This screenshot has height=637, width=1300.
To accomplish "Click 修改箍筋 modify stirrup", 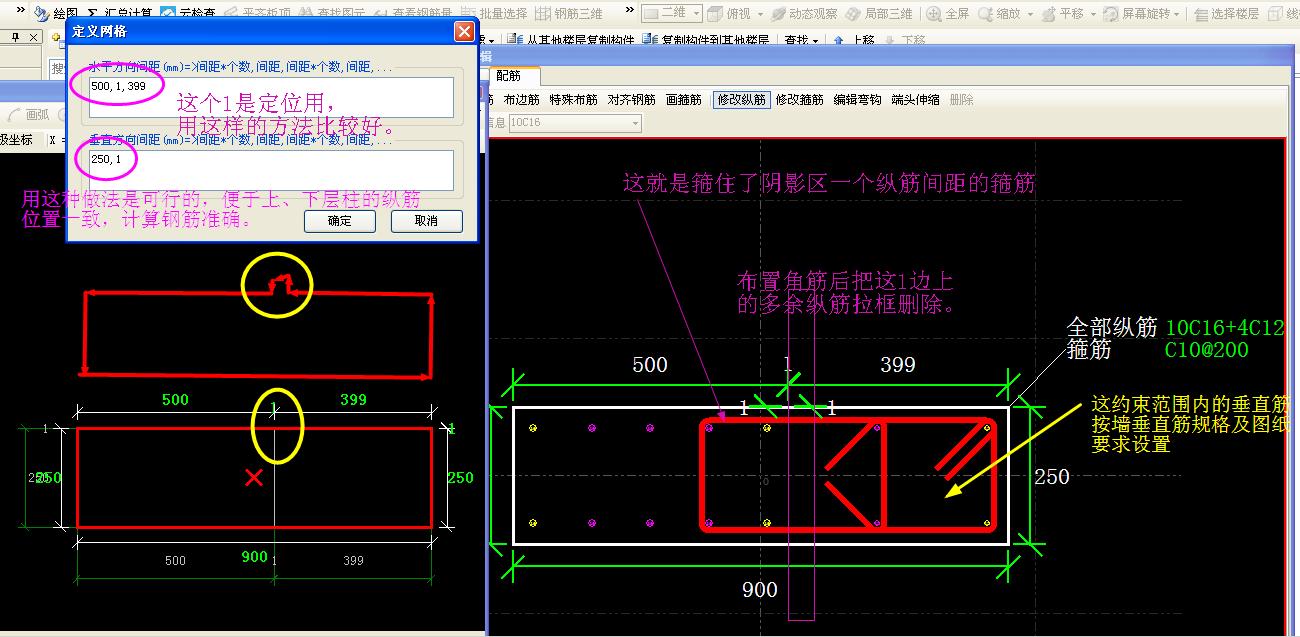I will click(800, 100).
